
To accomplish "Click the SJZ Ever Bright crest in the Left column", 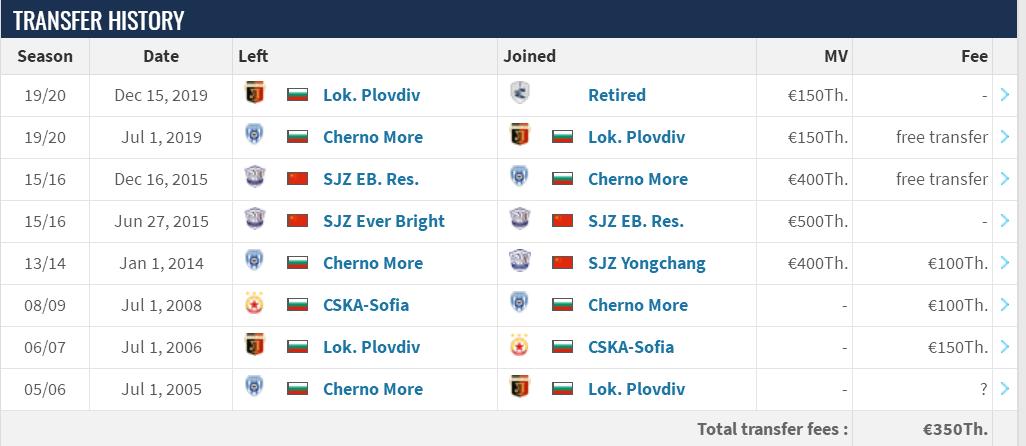I will click(254, 221).
